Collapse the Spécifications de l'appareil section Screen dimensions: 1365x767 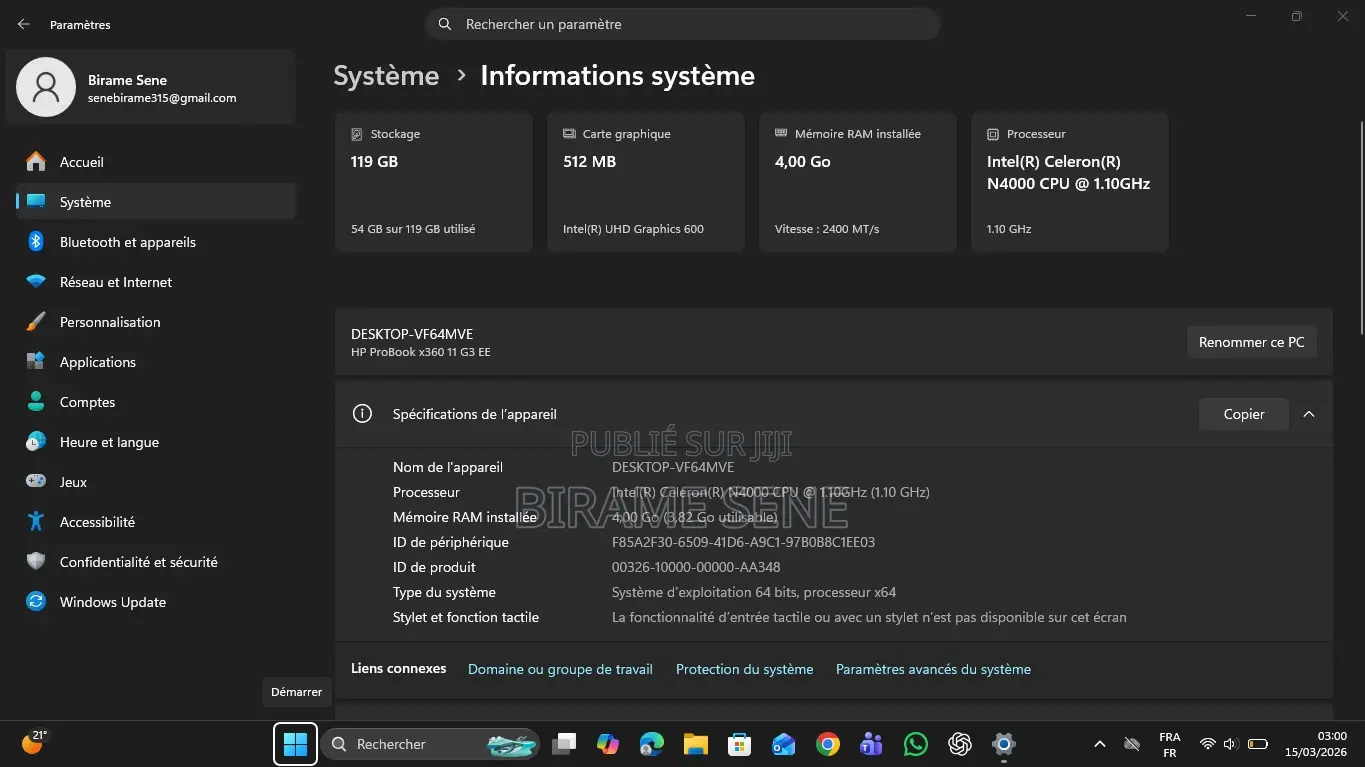tap(1308, 414)
